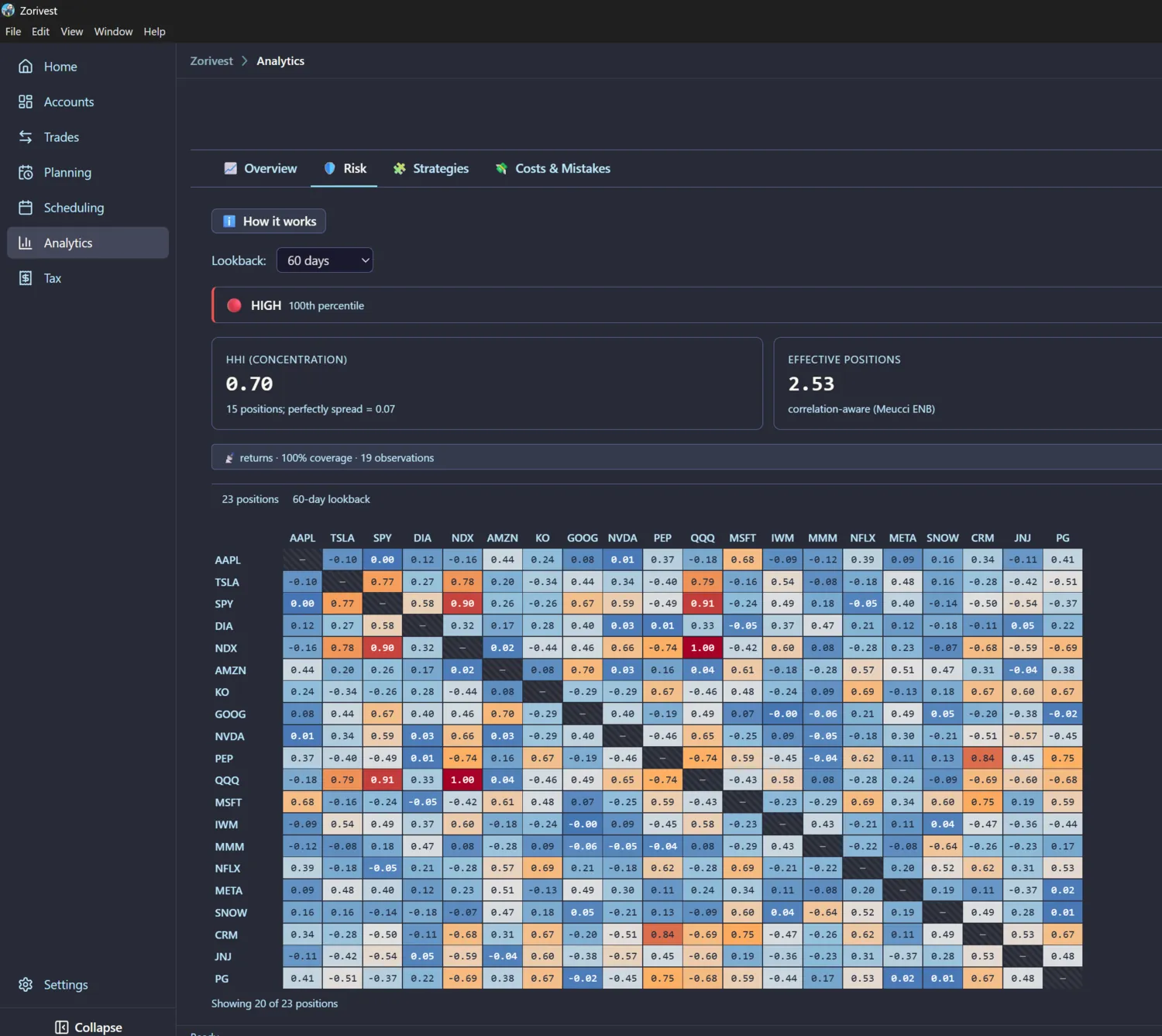Screen dimensions: 1162x1036
Task: Click the Costs & Mistakes icon
Action: point(501,168)
